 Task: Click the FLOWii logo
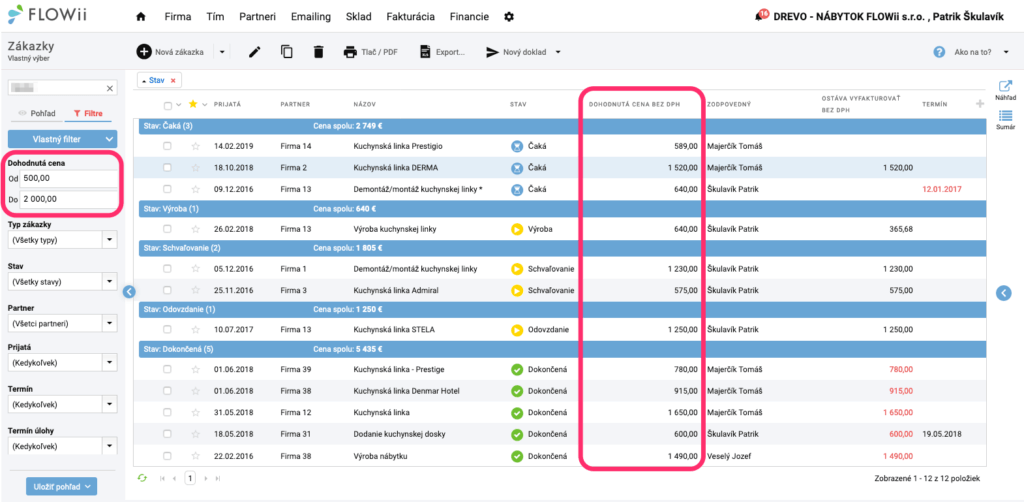coord(49,14)
